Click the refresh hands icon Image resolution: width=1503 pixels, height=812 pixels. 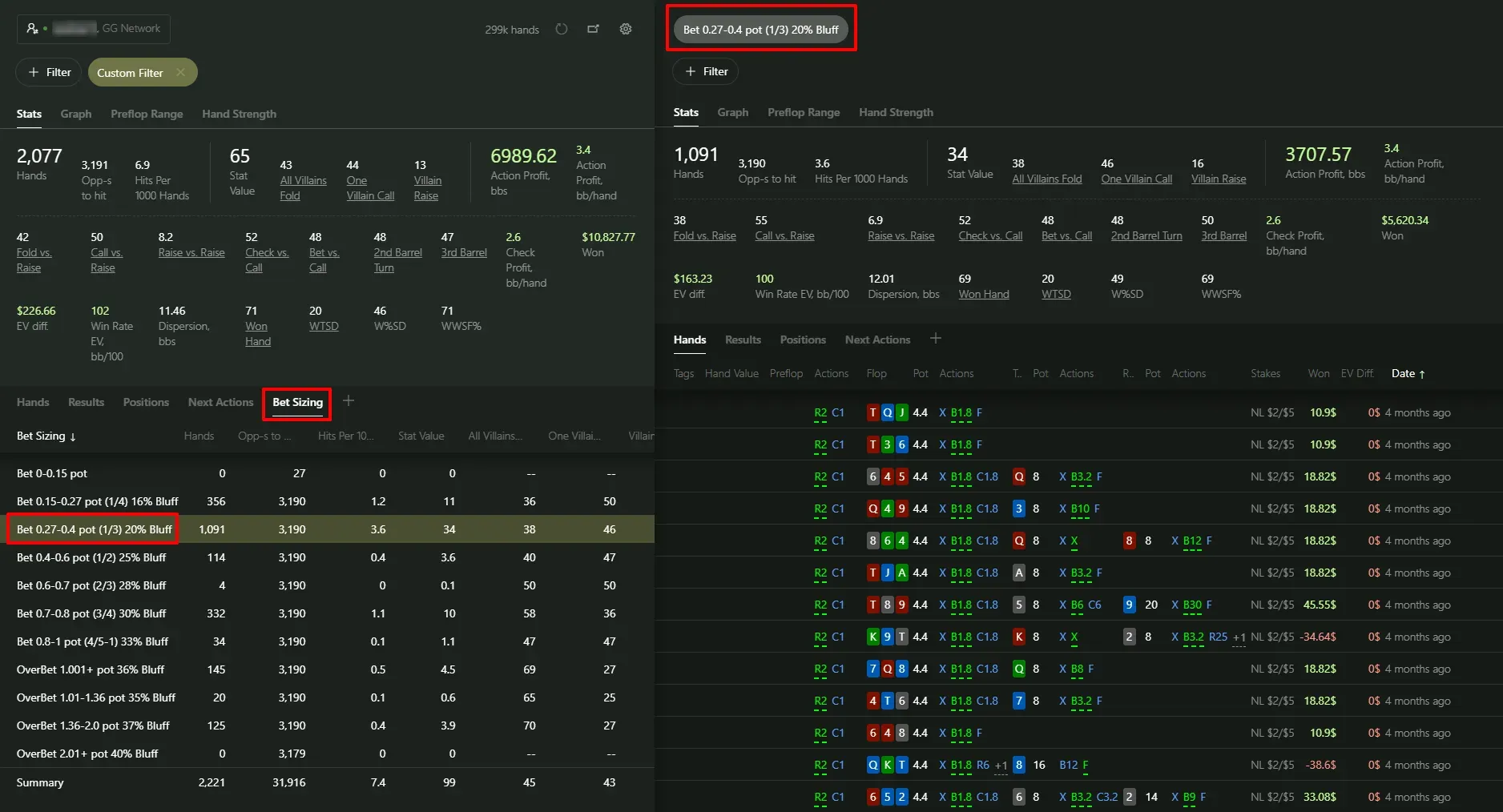coord(562,30)
